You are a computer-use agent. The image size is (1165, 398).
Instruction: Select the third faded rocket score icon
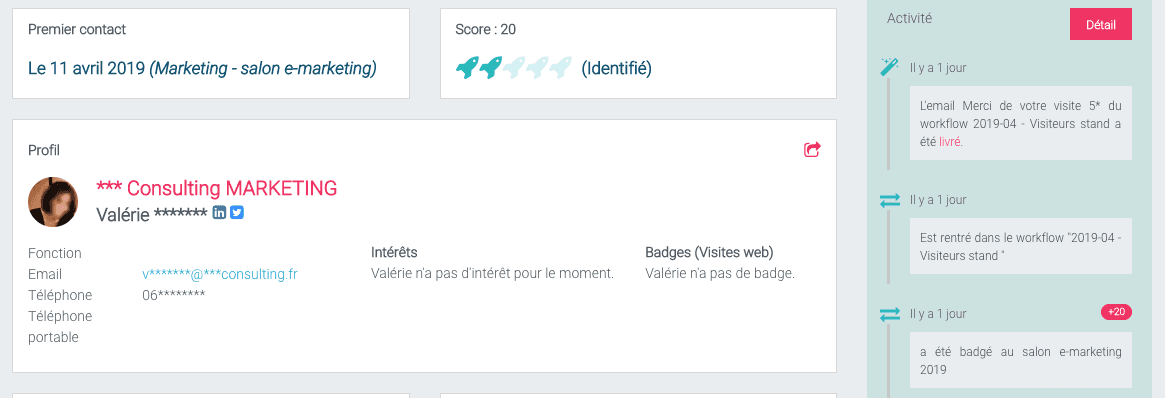514,68
